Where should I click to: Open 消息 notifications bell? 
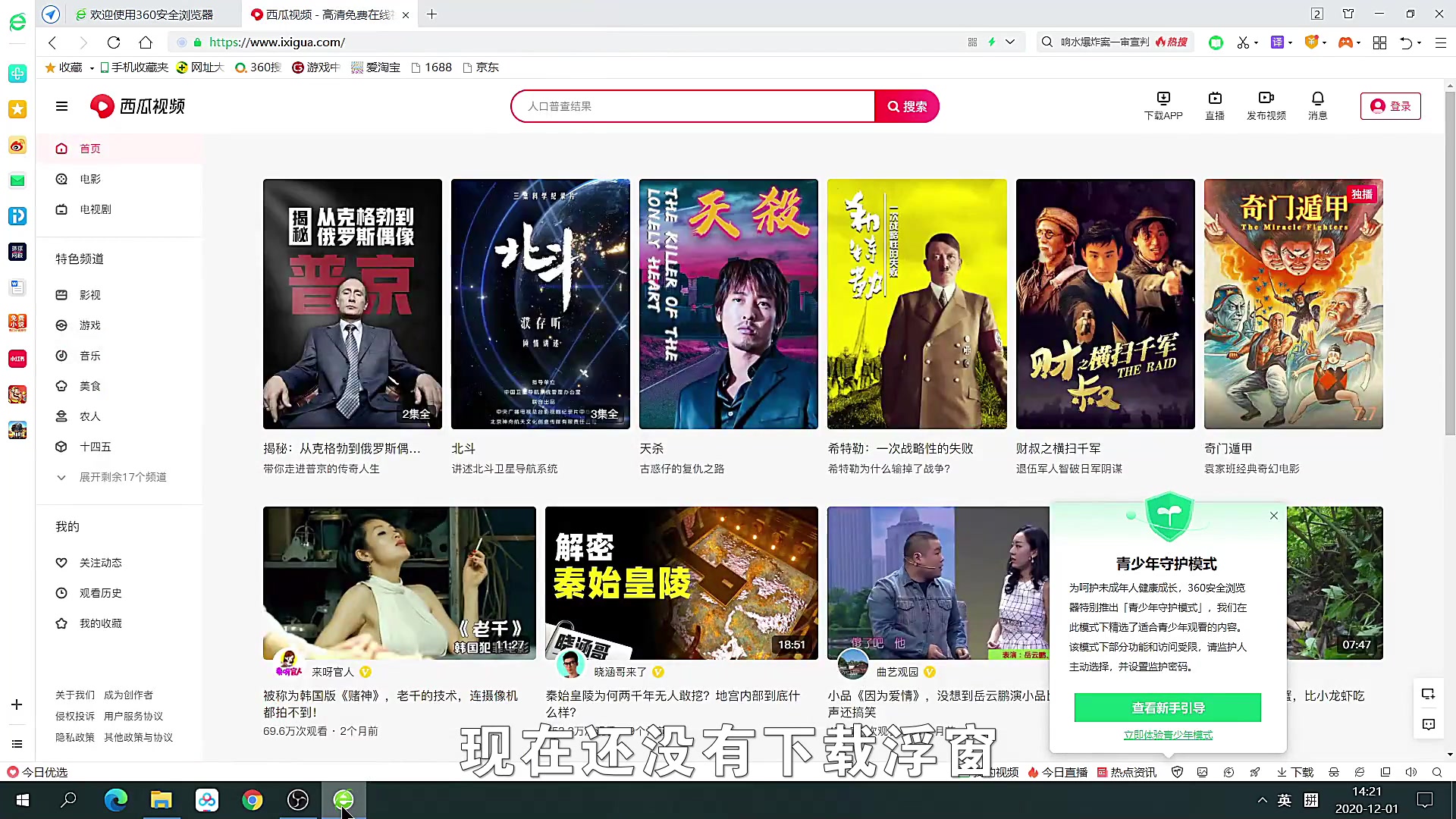1317,106
